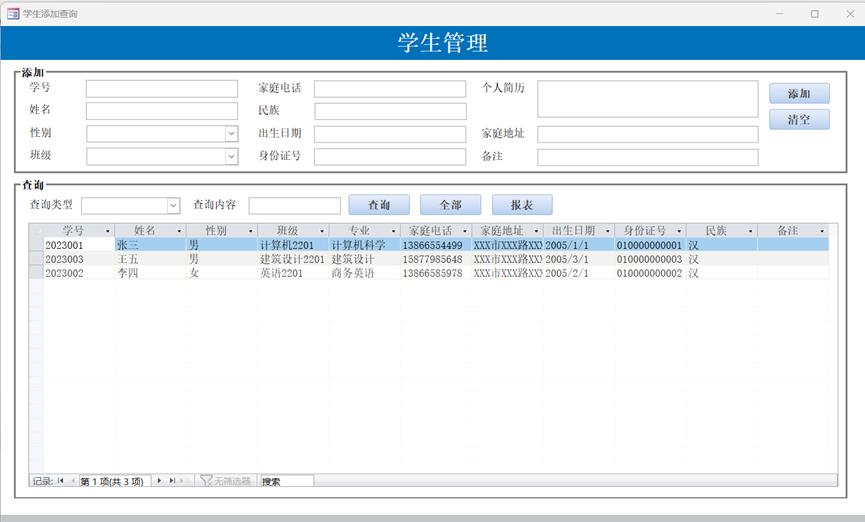865x522 pixels.
Task: Select cell 女 in 性别 column
Action: coord(222,273)
